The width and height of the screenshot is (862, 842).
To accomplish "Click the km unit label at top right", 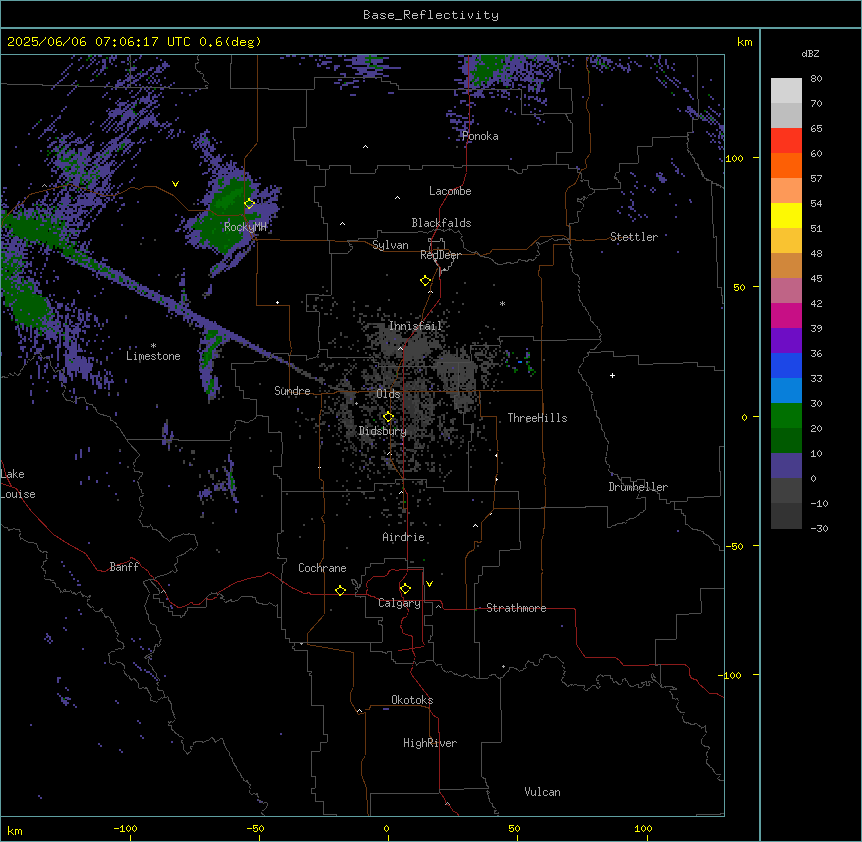I will pos(745,42).
